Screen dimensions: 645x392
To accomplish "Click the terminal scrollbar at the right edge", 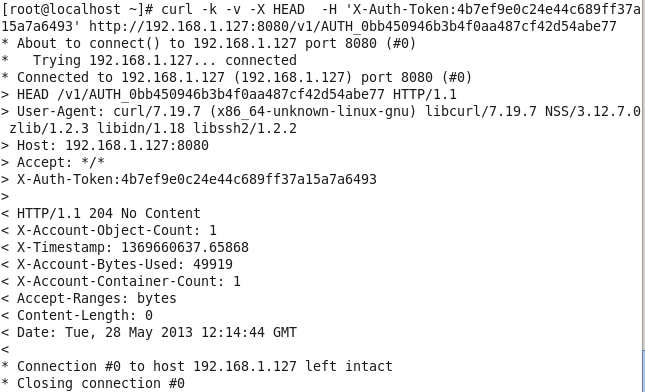I will click(643, 370).
